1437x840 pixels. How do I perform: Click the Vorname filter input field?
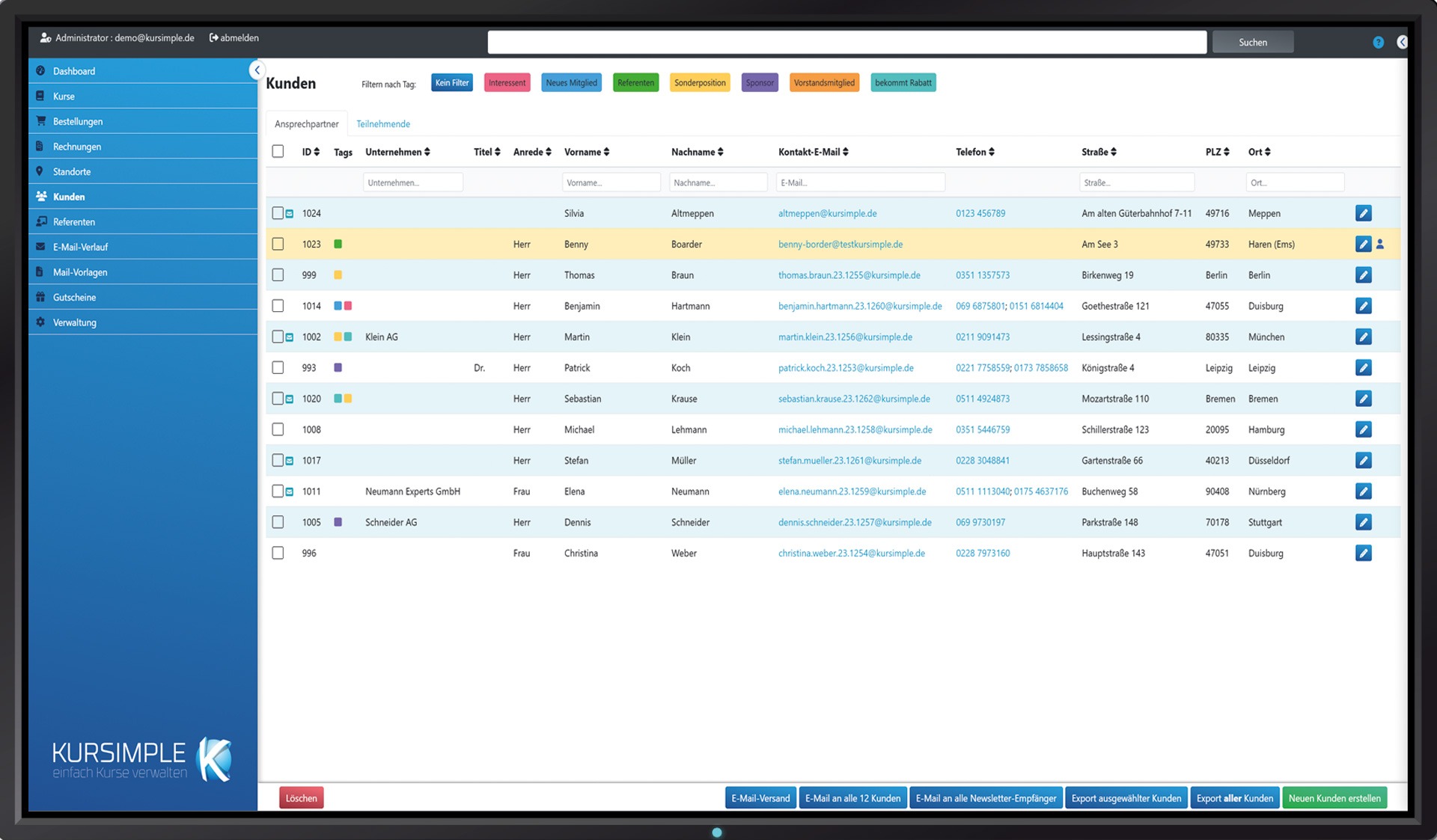[611, 183]
